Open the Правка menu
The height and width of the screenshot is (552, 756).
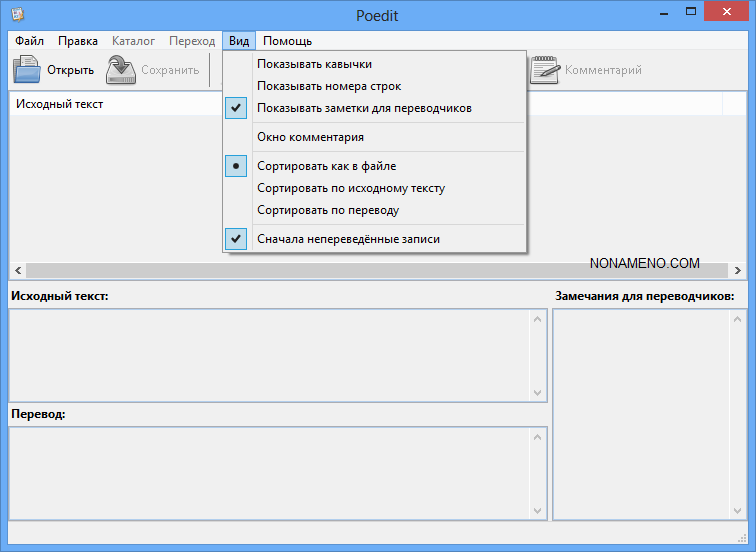point(78,41)
